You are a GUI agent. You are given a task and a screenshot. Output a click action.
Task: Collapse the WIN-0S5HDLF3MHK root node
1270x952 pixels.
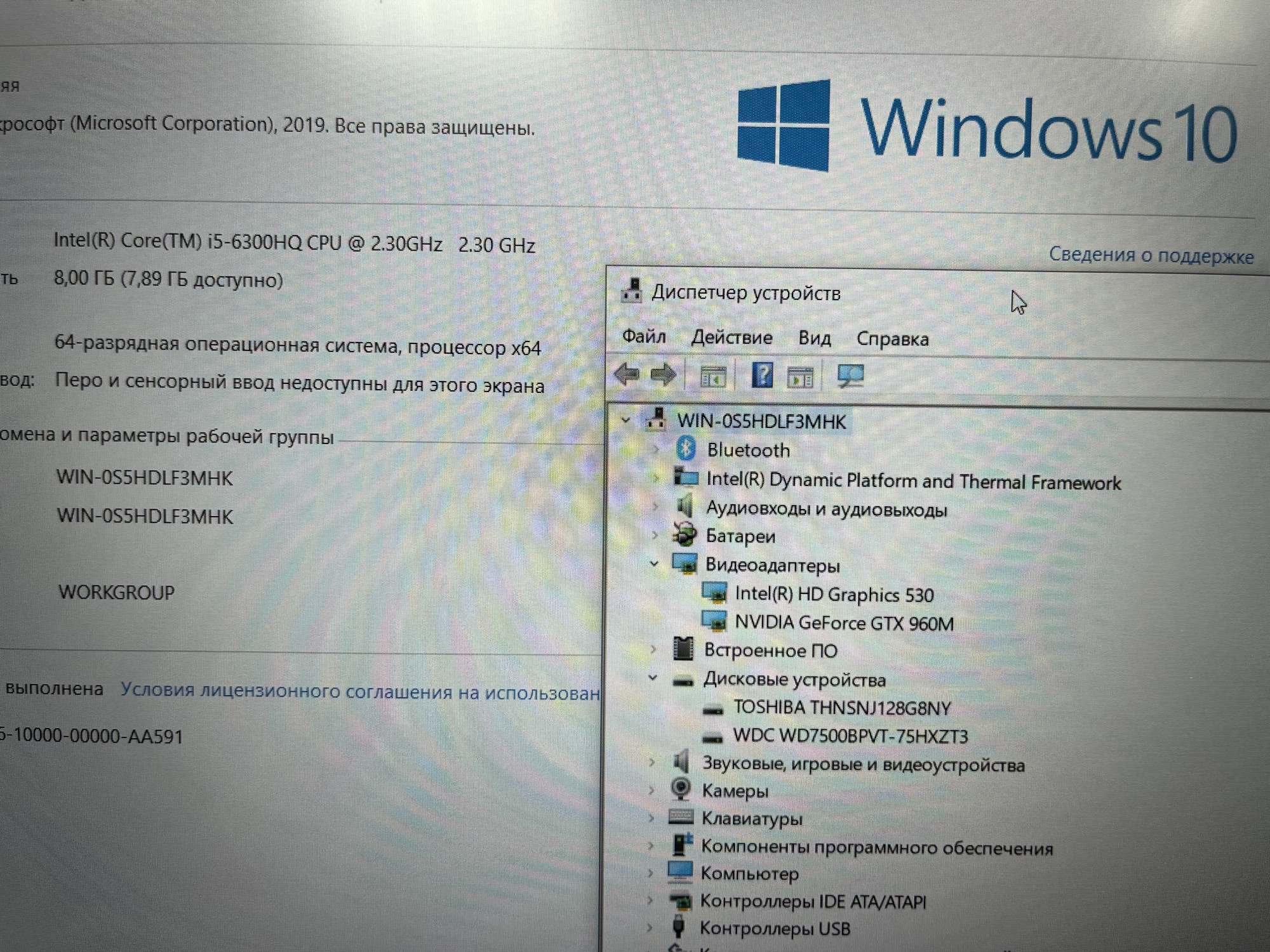click(626, 420)
